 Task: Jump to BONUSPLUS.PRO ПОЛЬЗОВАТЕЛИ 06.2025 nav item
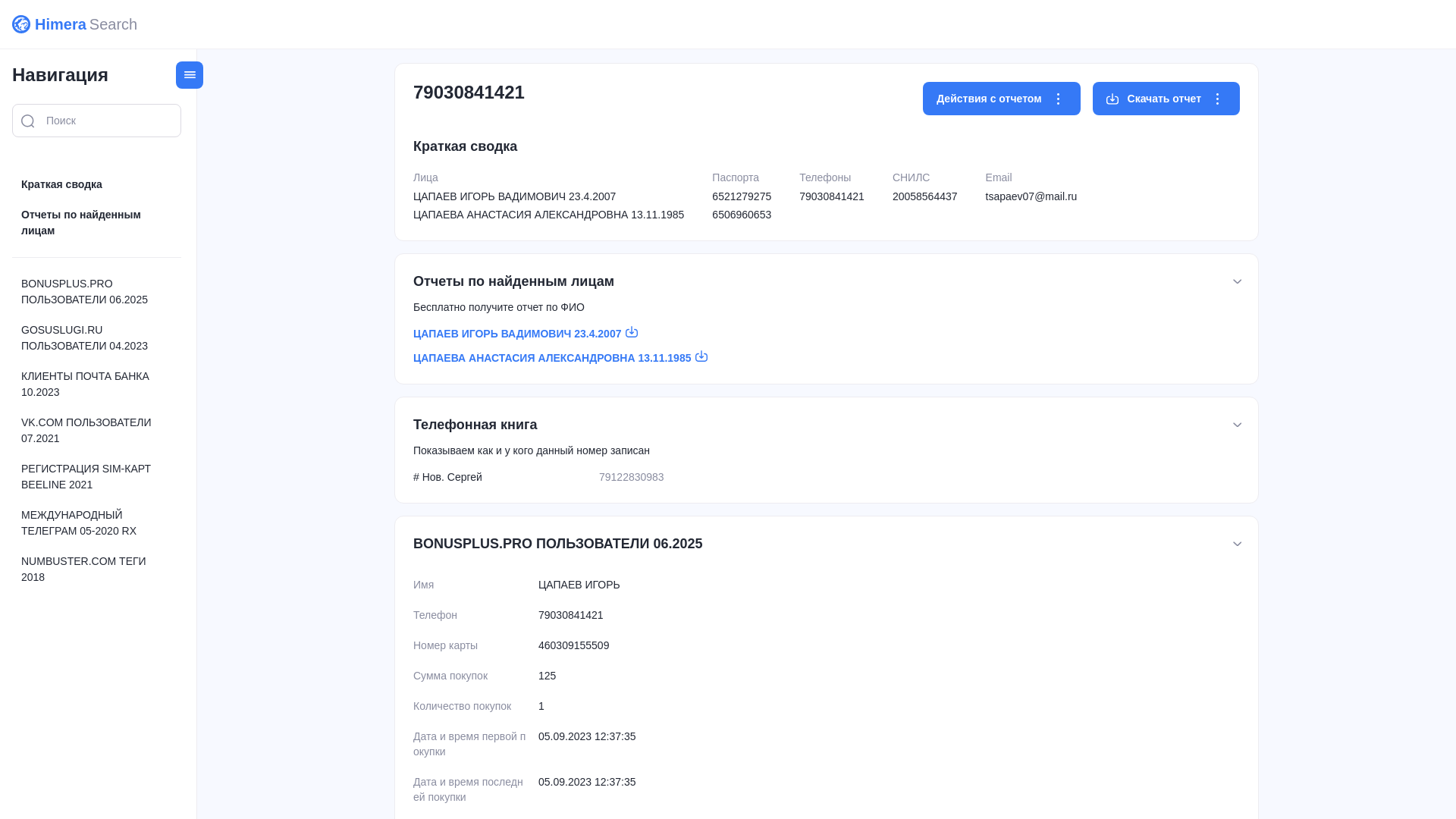[84, 291]
